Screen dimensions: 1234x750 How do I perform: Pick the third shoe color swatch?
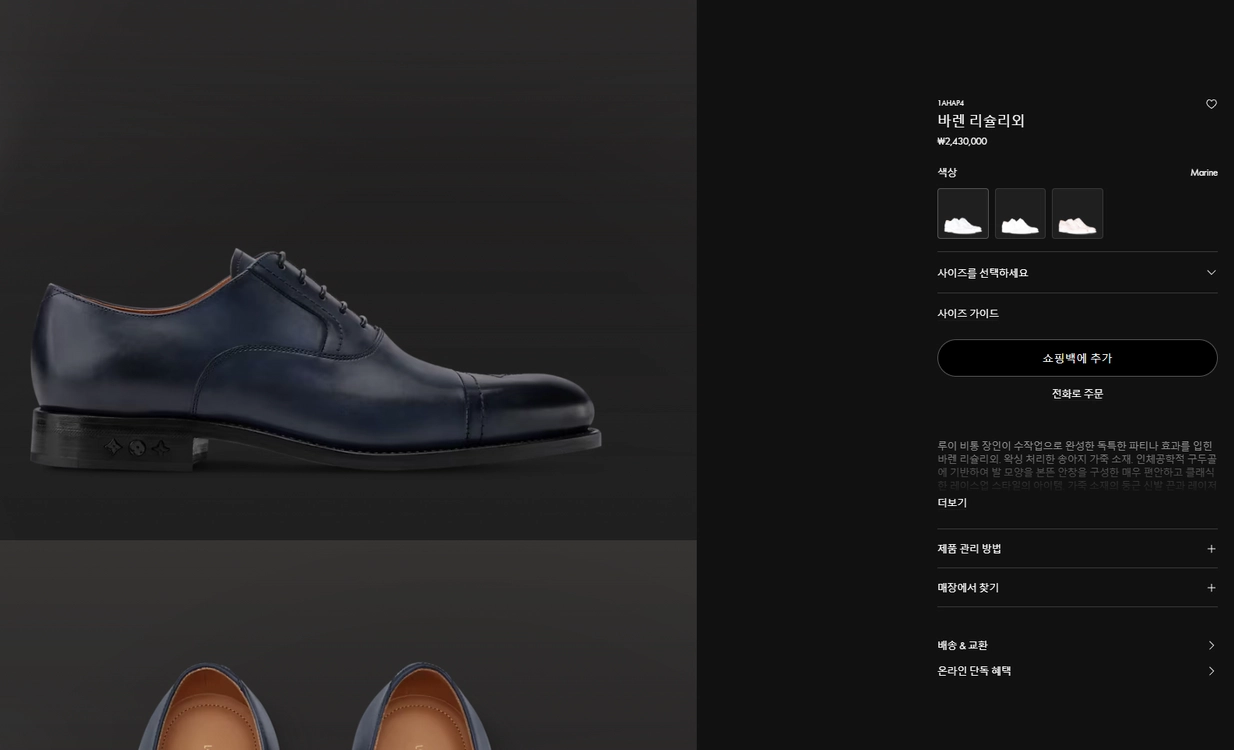tap(1077, 213)
